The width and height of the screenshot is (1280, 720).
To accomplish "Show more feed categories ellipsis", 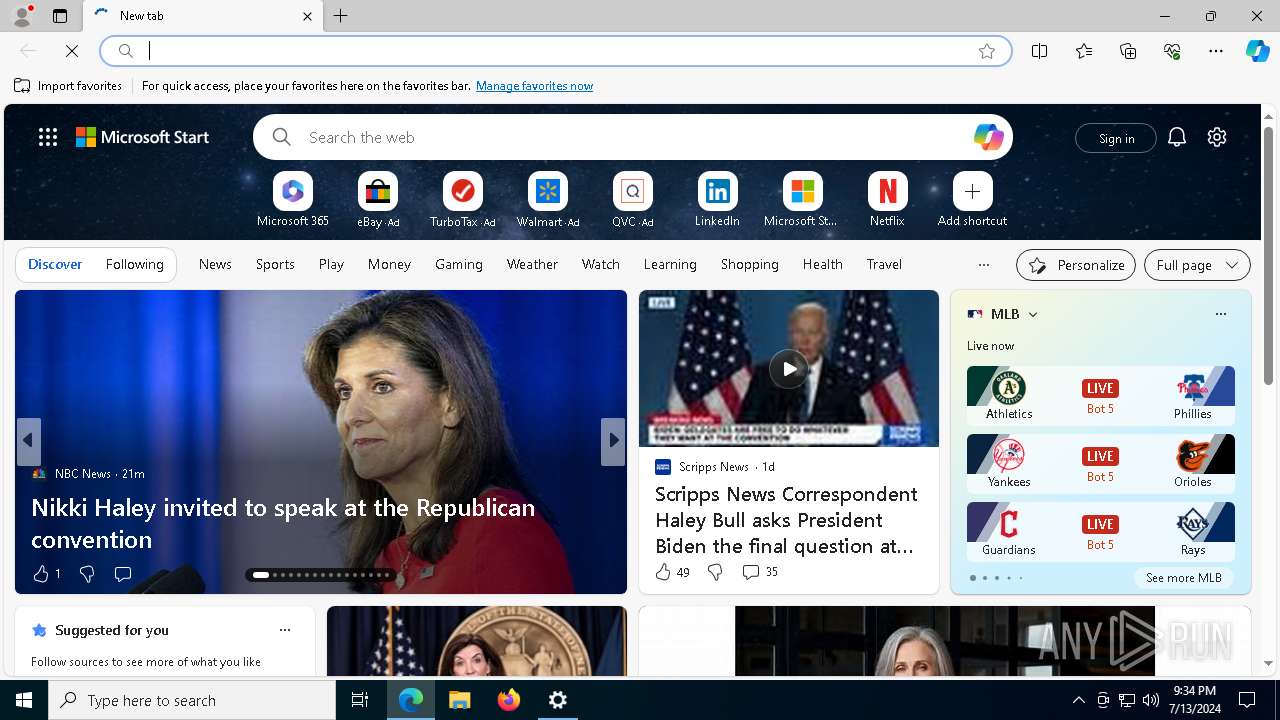I will tap(984, 265).
